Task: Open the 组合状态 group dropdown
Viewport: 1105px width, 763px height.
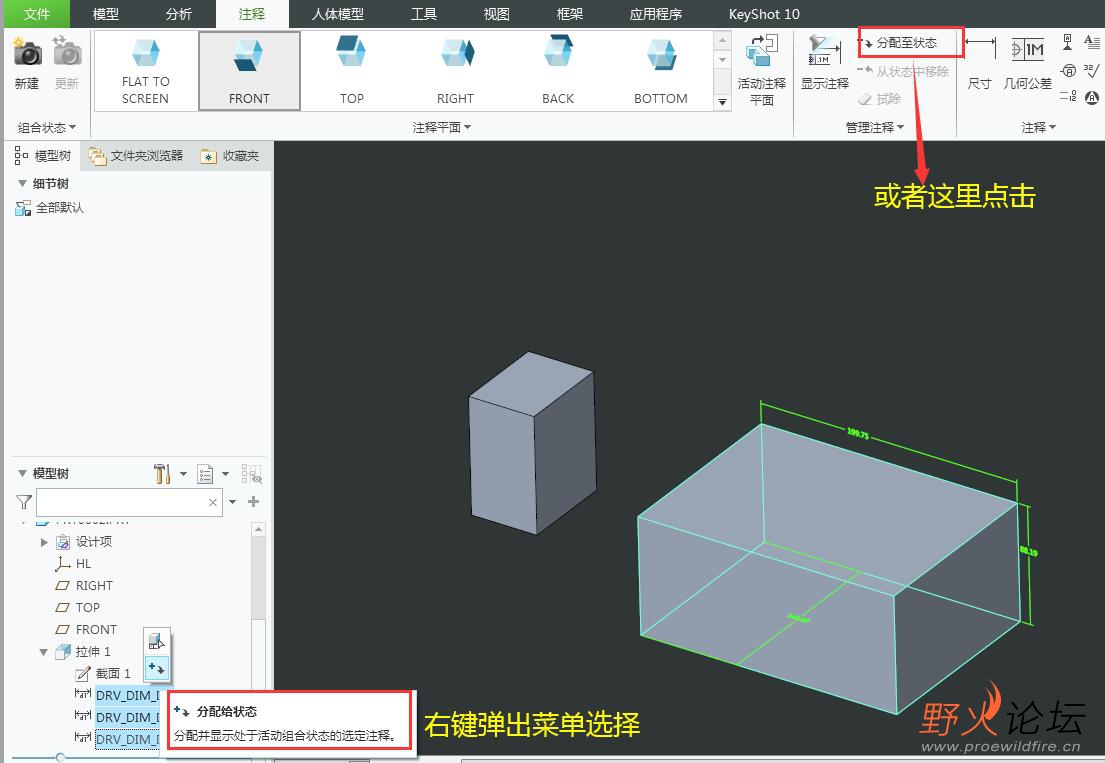Action: tap(47, 128)
